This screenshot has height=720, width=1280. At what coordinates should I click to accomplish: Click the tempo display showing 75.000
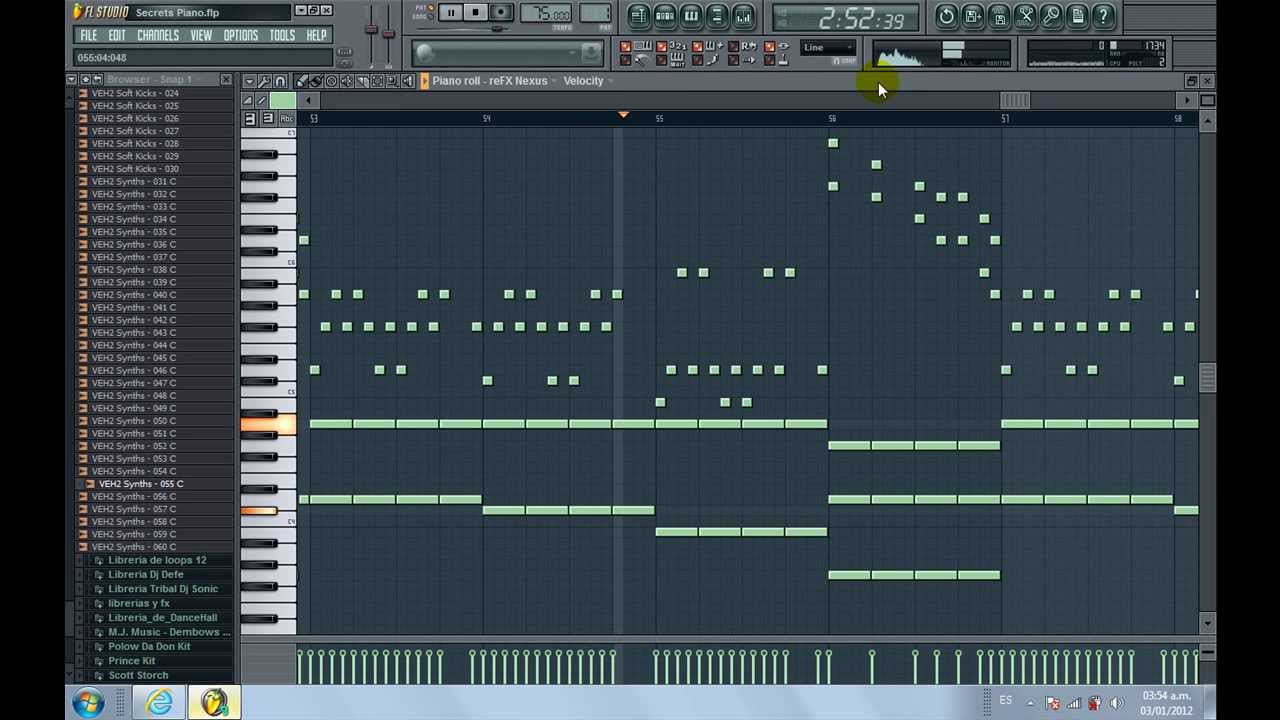click(x=546, y=13)
